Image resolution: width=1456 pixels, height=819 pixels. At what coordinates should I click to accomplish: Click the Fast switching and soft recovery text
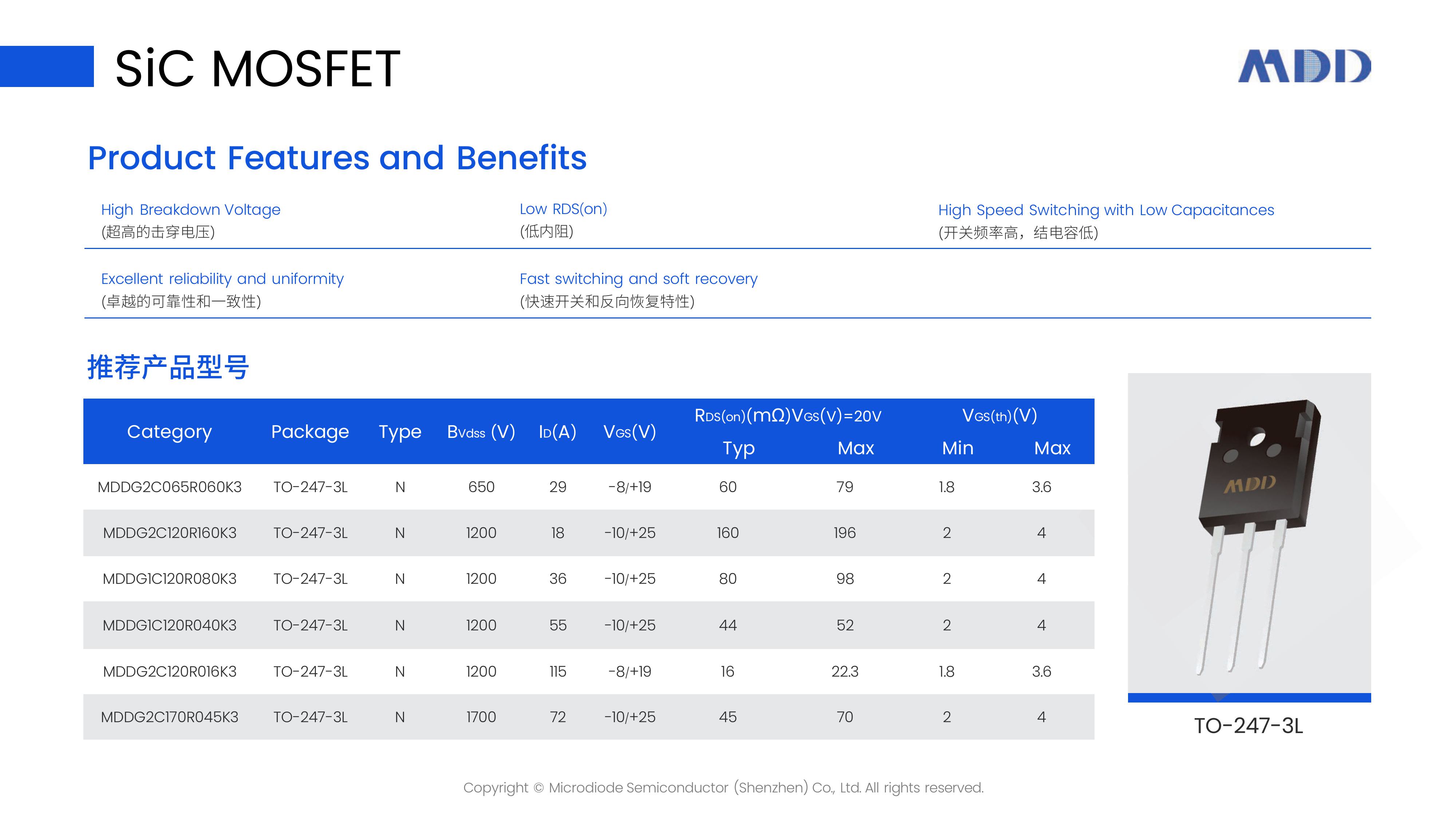[638, 279]
